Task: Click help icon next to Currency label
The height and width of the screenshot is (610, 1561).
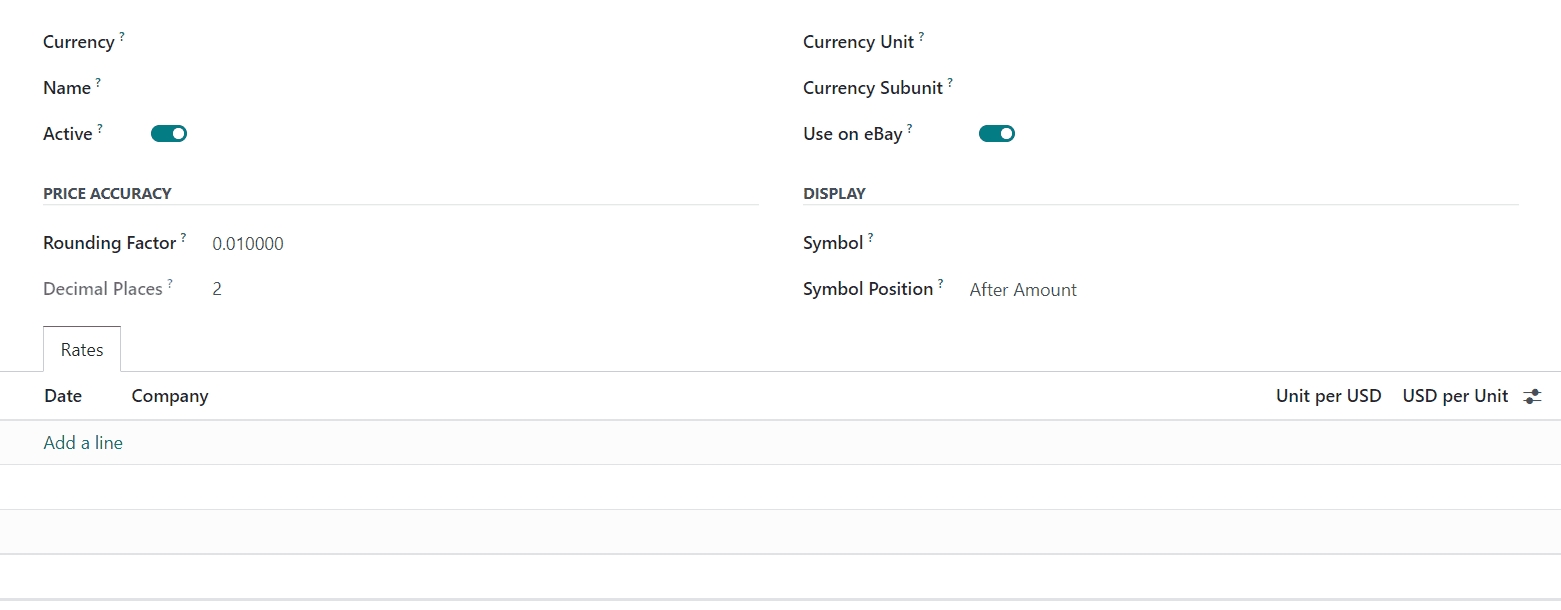Action: [x=122, y=37]
